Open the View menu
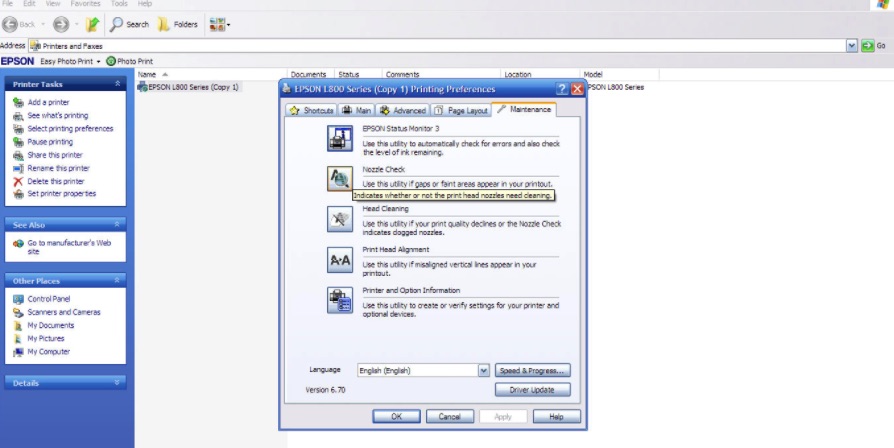The width and height of the screenshot is (894, 448). 52,3
